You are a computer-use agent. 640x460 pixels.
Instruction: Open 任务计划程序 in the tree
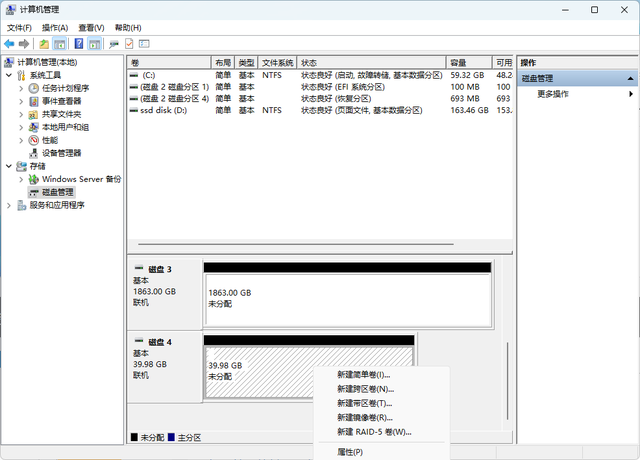pyautogui.click(x=65, y=88)
